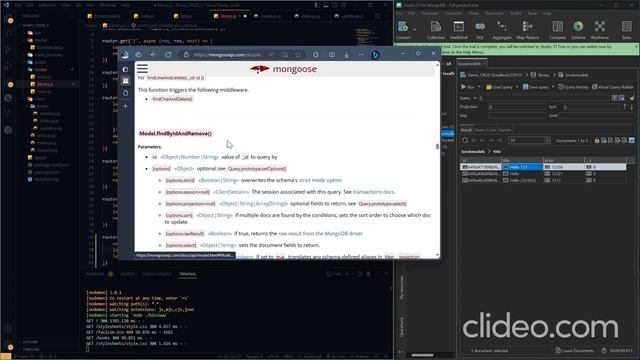The width and height of the screenshot is (640, 360).
Task: Clear the query with the broom icon
Action: coord(632,98)
